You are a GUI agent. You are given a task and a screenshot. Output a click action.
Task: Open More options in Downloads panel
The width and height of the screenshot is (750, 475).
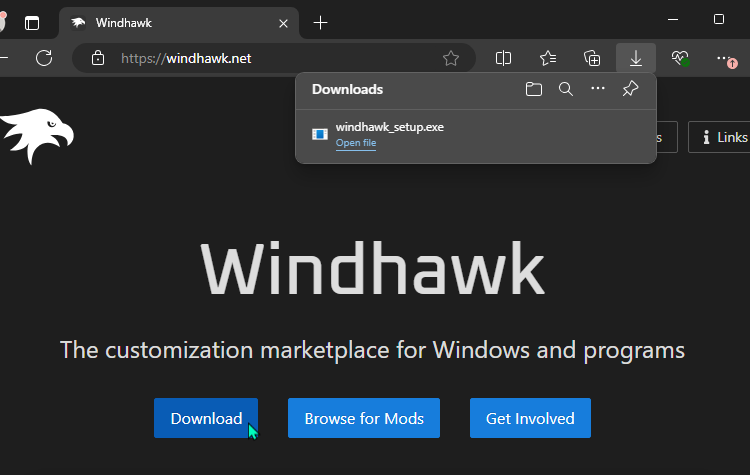(x=598, y=88)
